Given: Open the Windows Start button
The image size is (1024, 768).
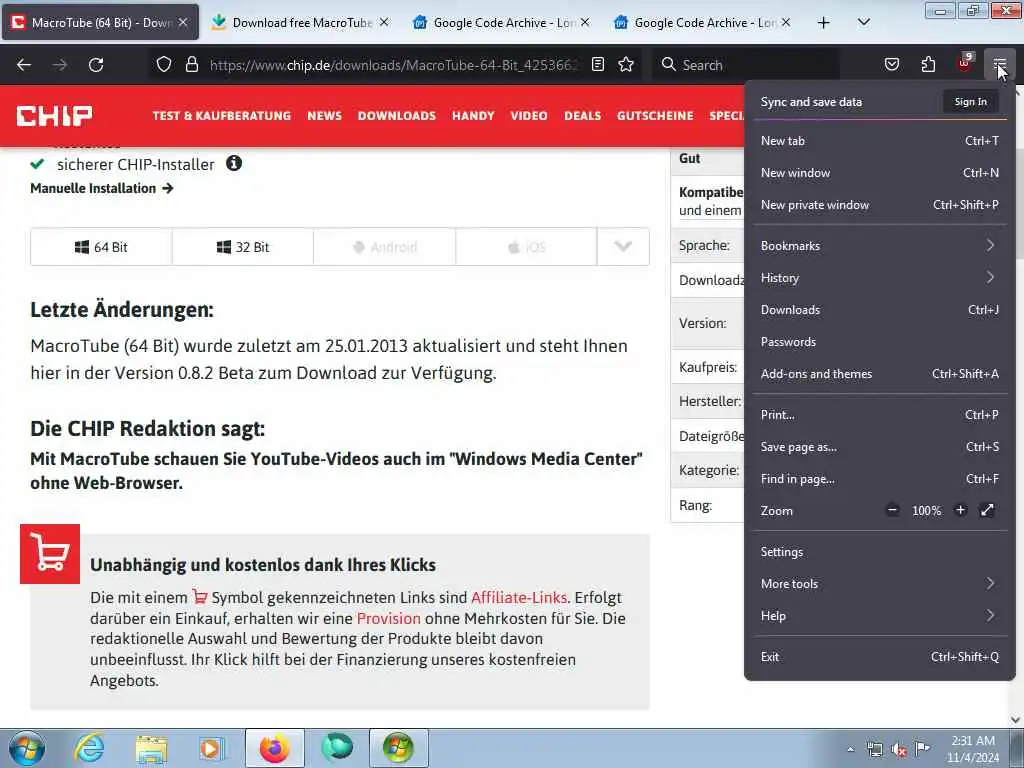Looking at the screenshot, I should click(x=27, y=748).
